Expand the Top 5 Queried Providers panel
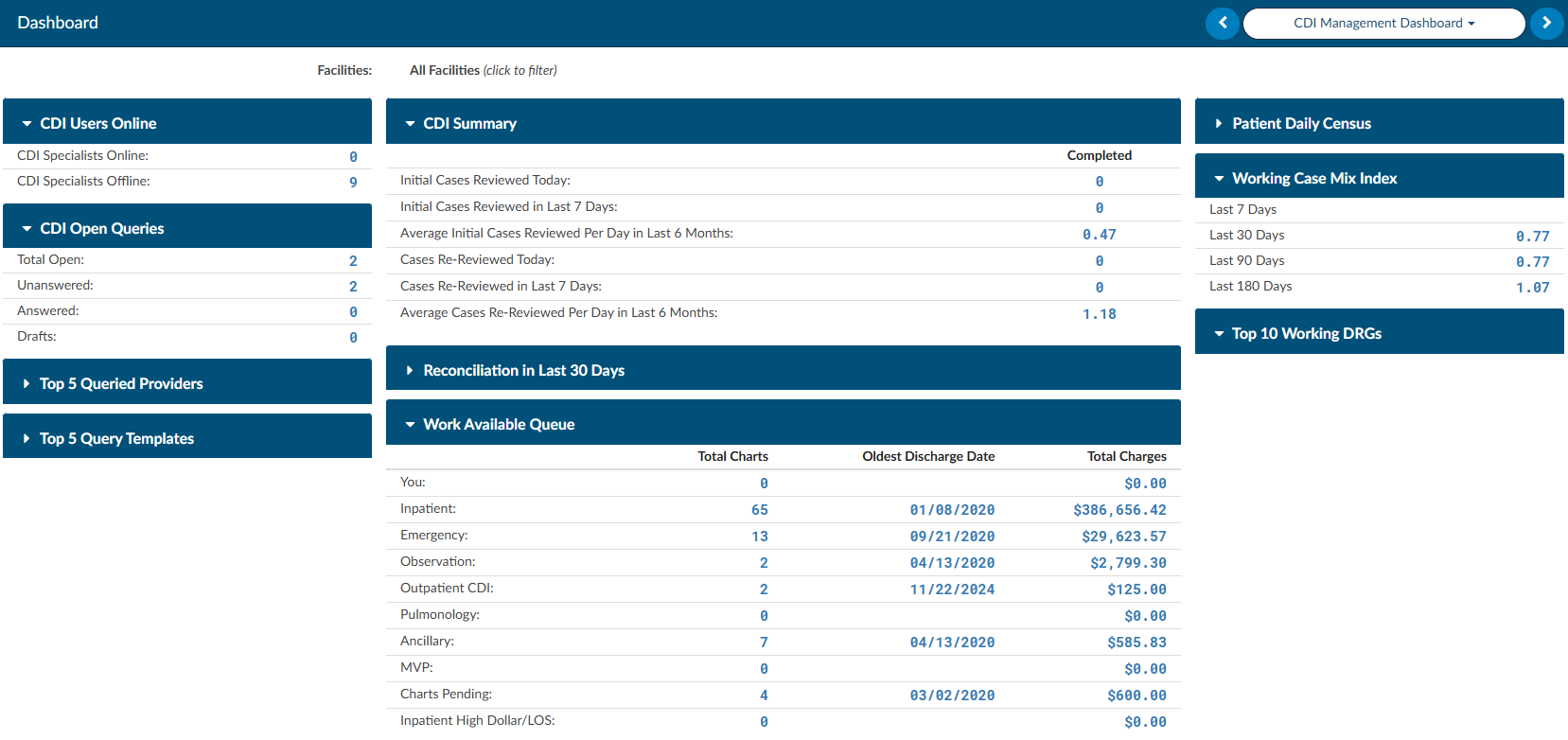The height and width of the screenshot is (740, 1568). (187, 383)
